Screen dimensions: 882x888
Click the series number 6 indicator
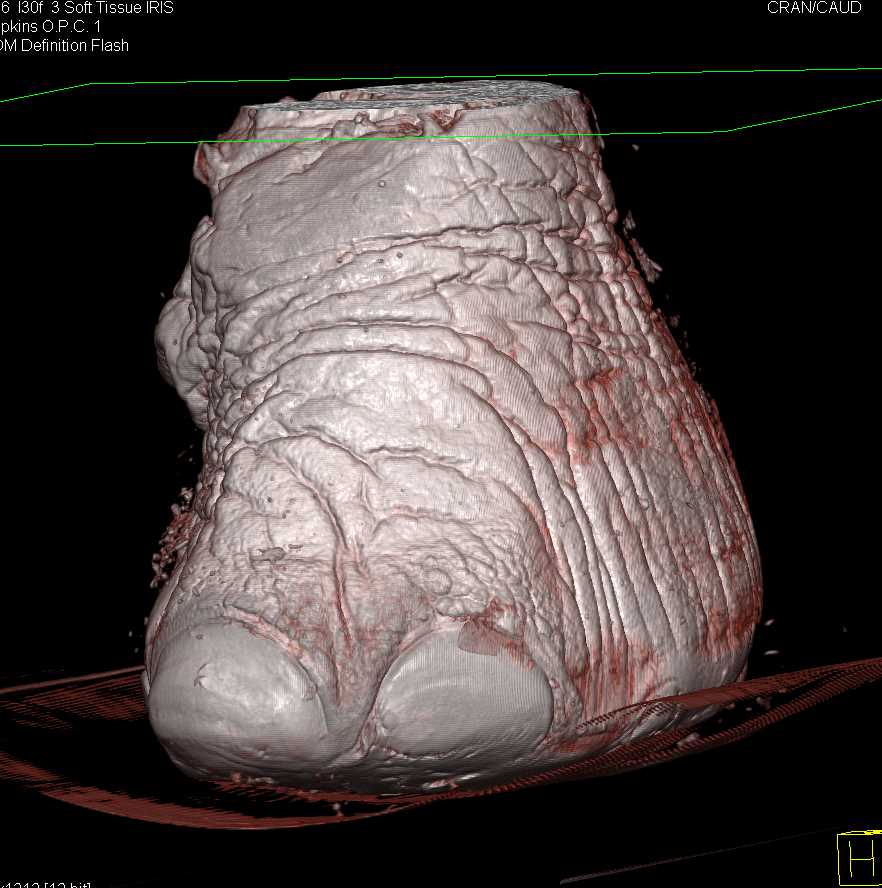pyautogui.click(x=6, y=8)
